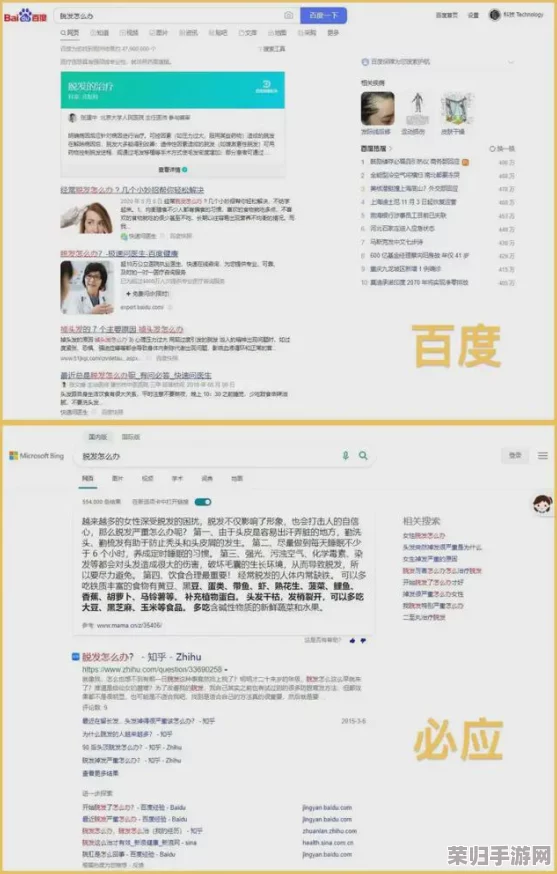
Task: Select Bing 图片 results tab
Action: click(x=117, y=478)
